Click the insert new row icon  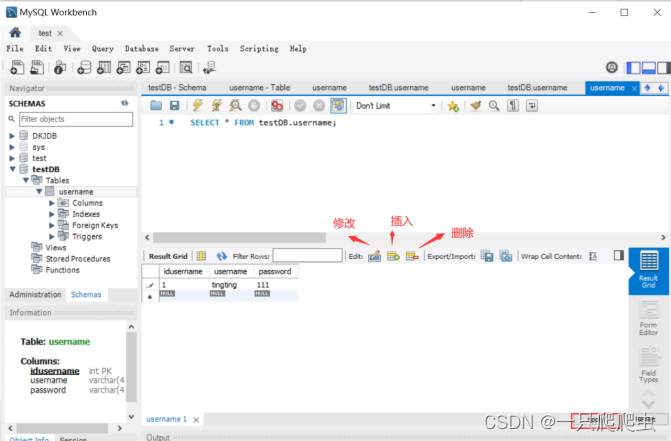coord(393,256)
